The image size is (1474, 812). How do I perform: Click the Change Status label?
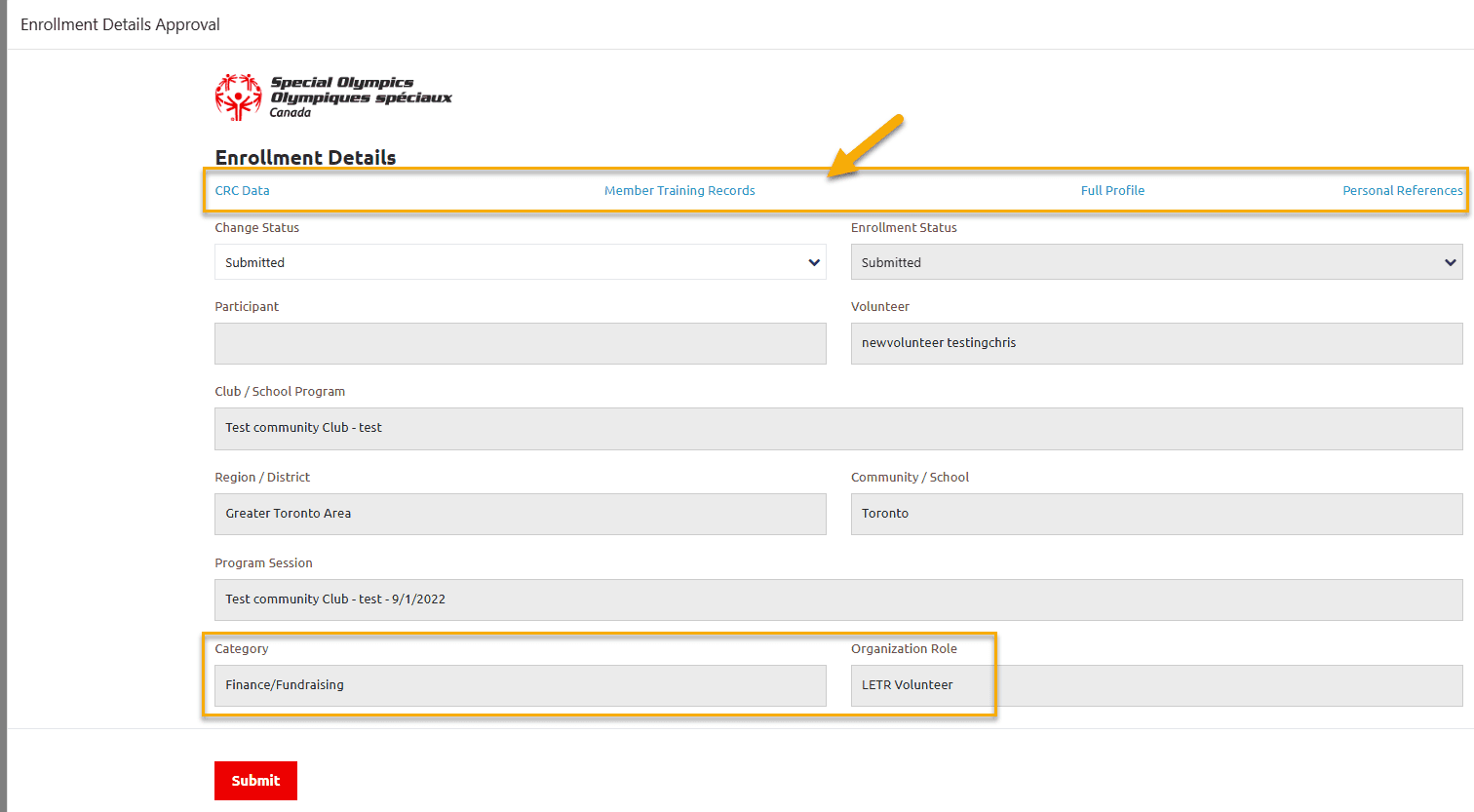(257, 227)
